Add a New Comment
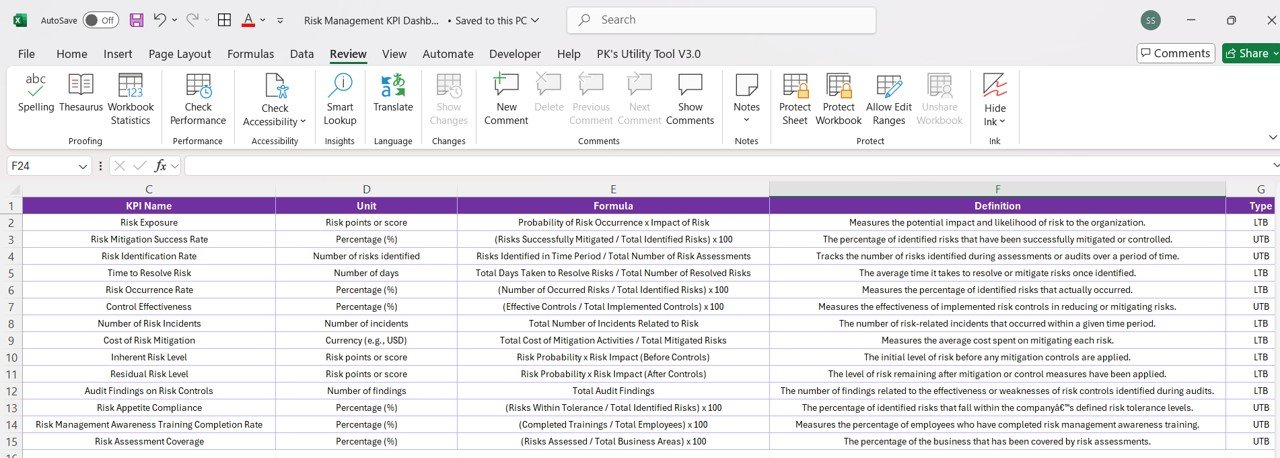1280x458 pixels. [x=506, y=97]
